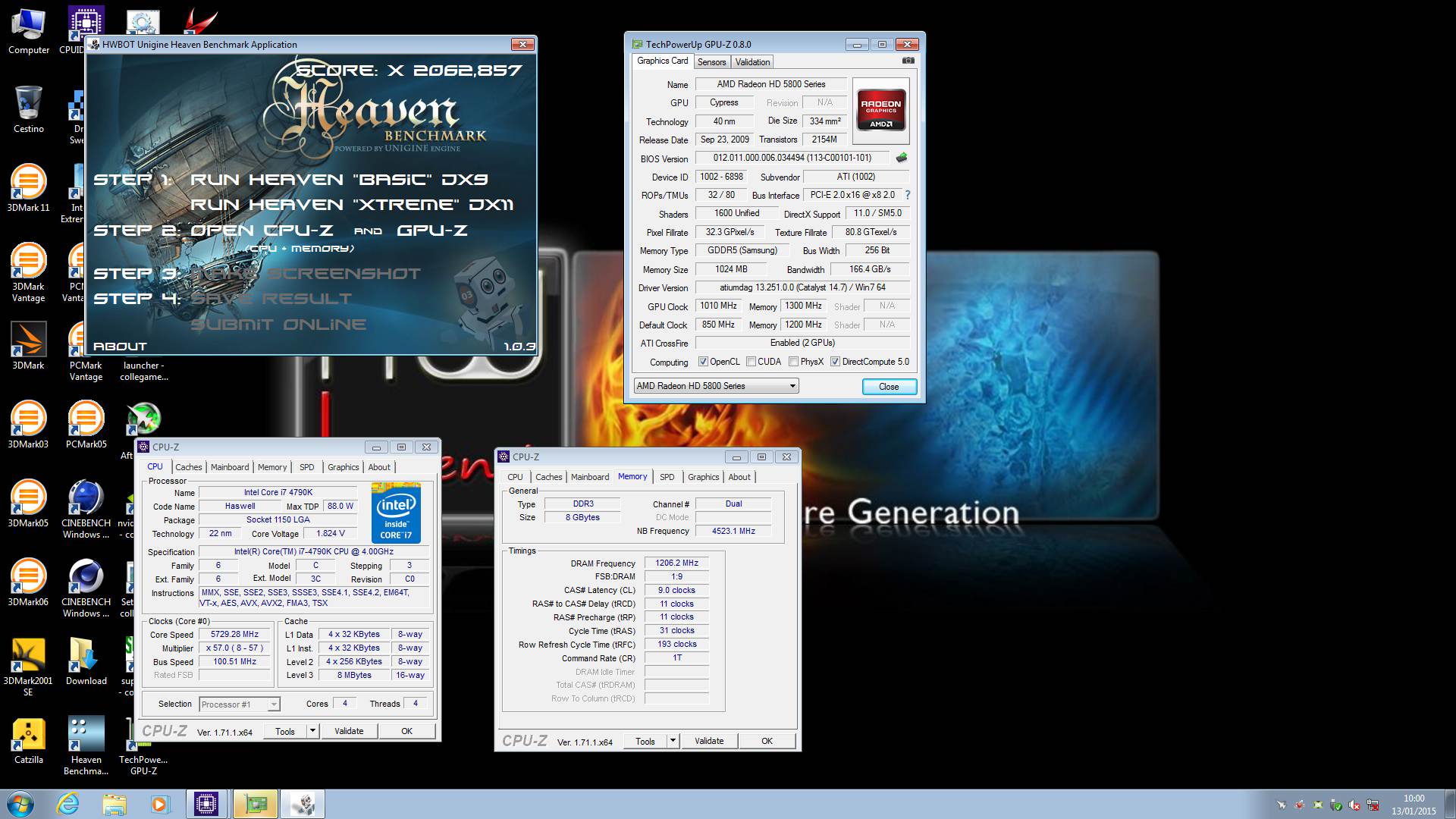Open the PCMark Vantage desktop shortcut
The height and width of the screenshot is (819, 1456).
click(x=86, y=351)
